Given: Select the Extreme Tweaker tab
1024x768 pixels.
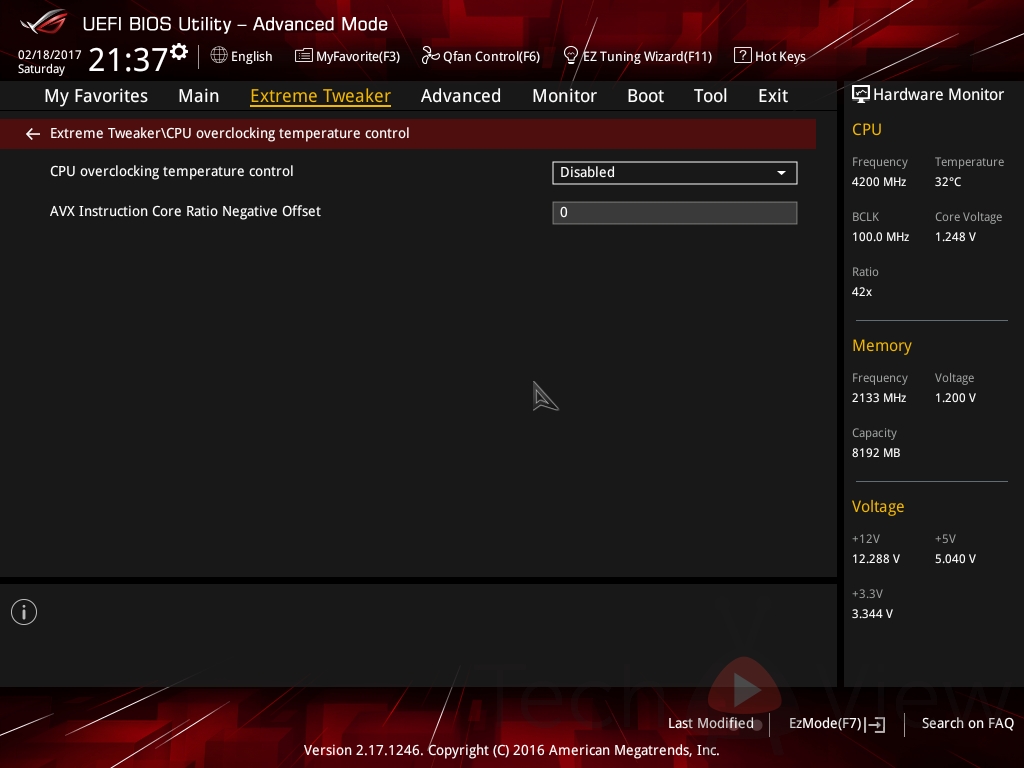Looking at the screenshot, I should (321, 96).
